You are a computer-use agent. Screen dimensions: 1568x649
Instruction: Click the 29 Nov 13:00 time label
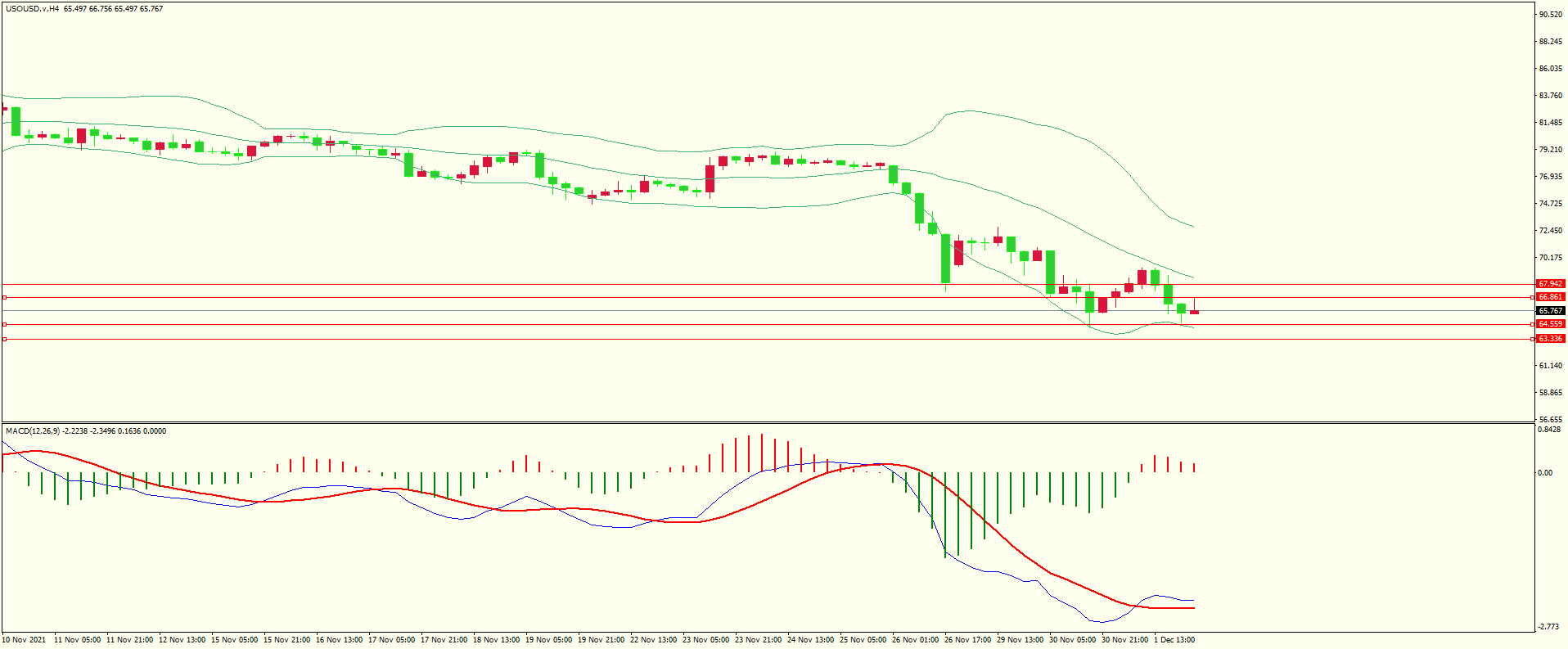[1021, 640]
